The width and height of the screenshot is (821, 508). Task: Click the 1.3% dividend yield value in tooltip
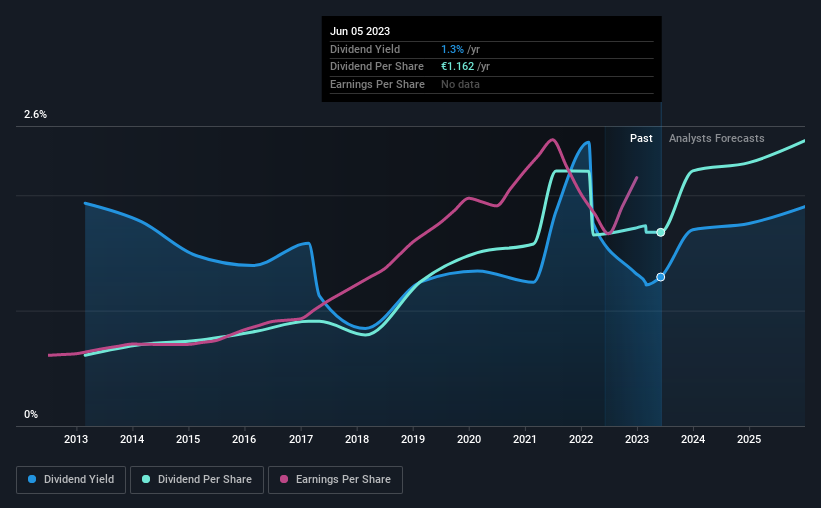click(452, 49)
